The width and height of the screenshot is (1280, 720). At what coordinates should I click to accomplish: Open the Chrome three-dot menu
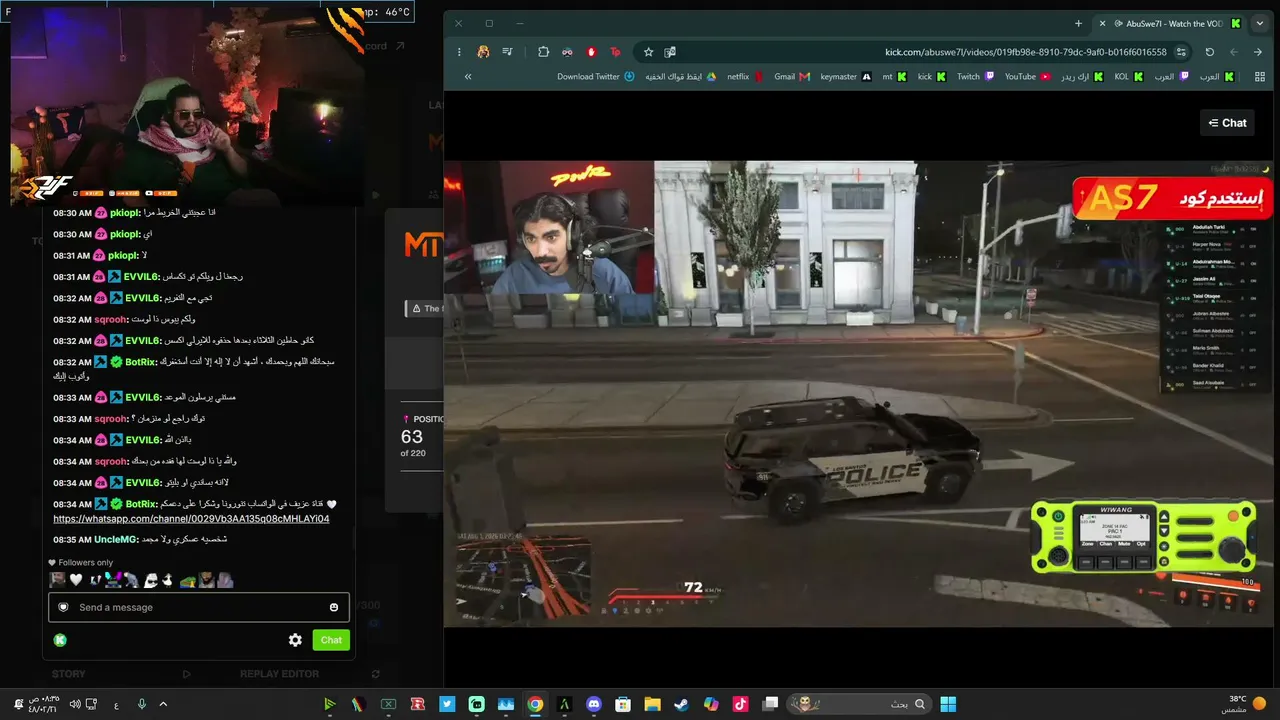[459, 52]
